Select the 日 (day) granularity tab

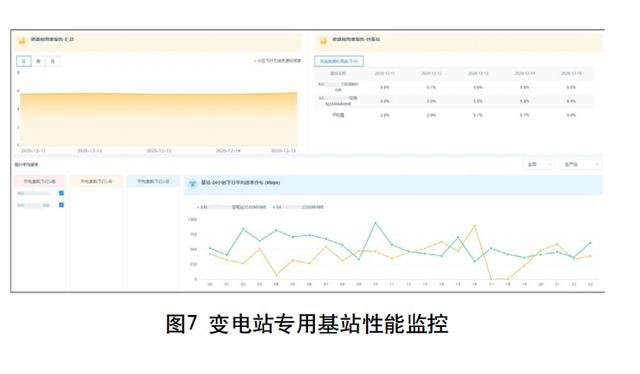click(x=24, y=61)
